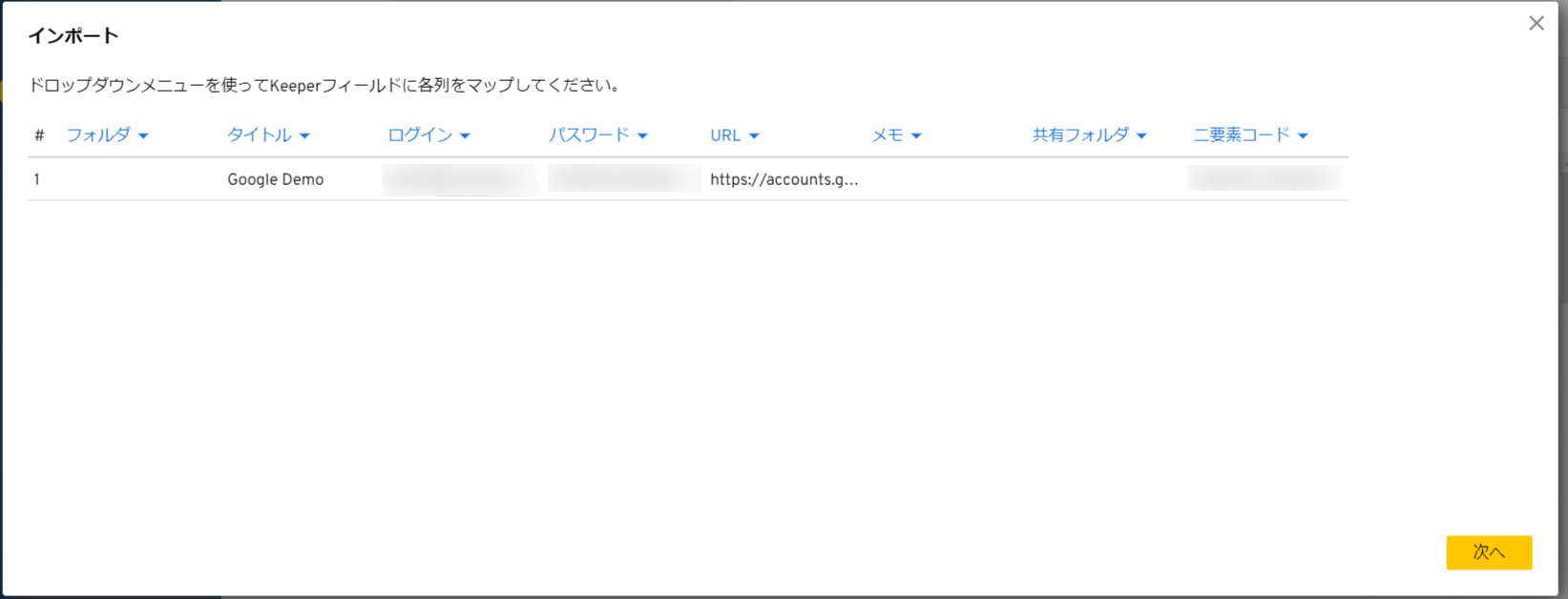Open the ログイン column mapping dropdown
This screenshot has width=1568, height=599.
(429, 135)
